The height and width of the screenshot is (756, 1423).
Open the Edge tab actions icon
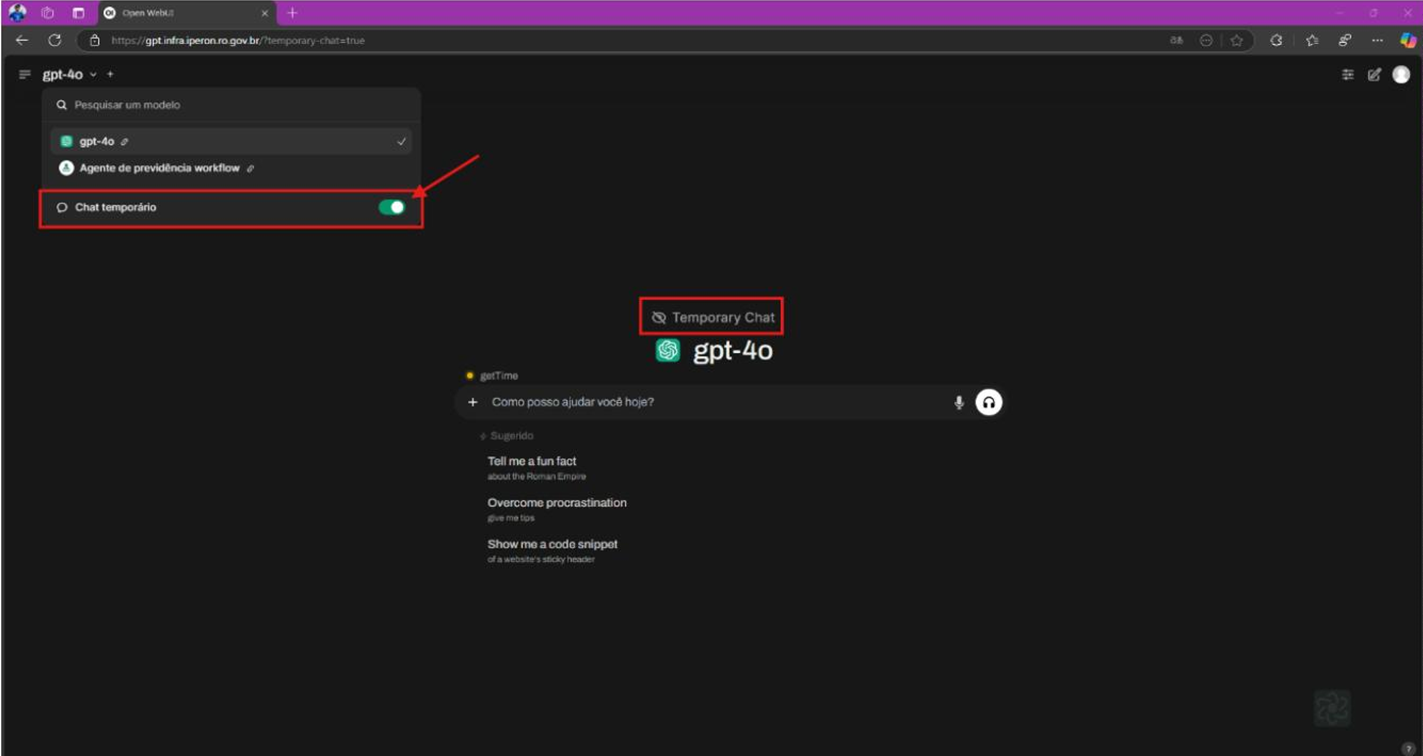[x=78, y=13]
